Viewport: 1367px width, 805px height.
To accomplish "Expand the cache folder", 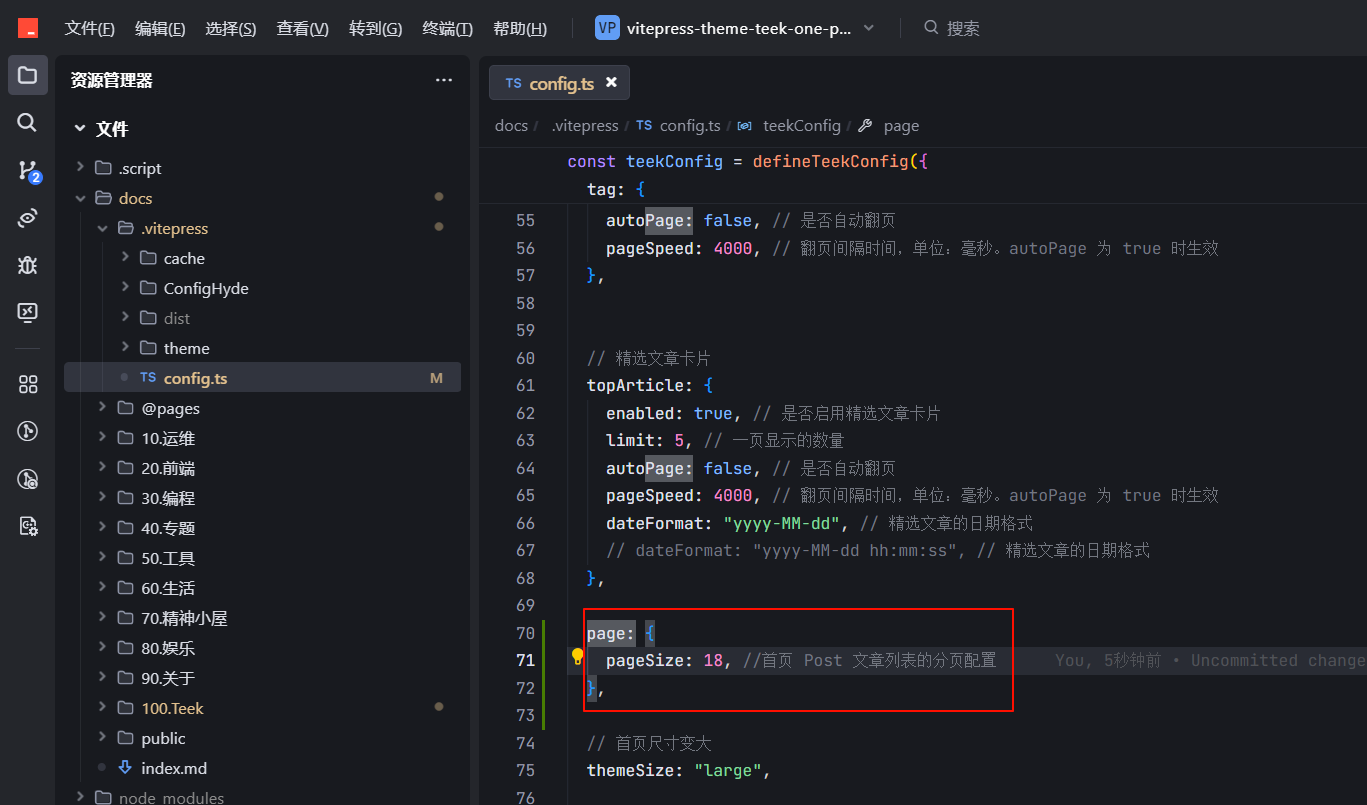I will point(262,258).
